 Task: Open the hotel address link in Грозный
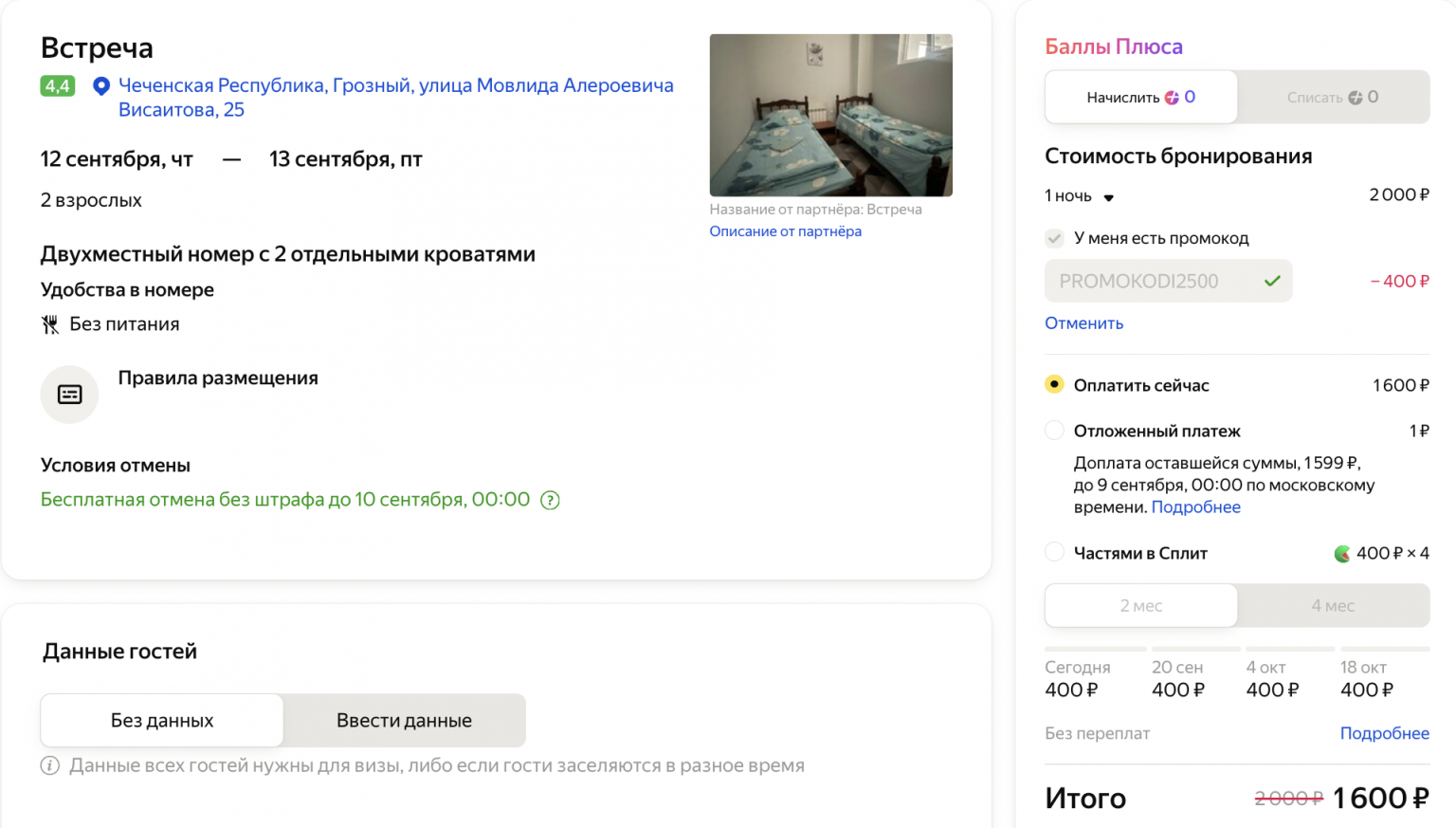(x=395, y=98)
